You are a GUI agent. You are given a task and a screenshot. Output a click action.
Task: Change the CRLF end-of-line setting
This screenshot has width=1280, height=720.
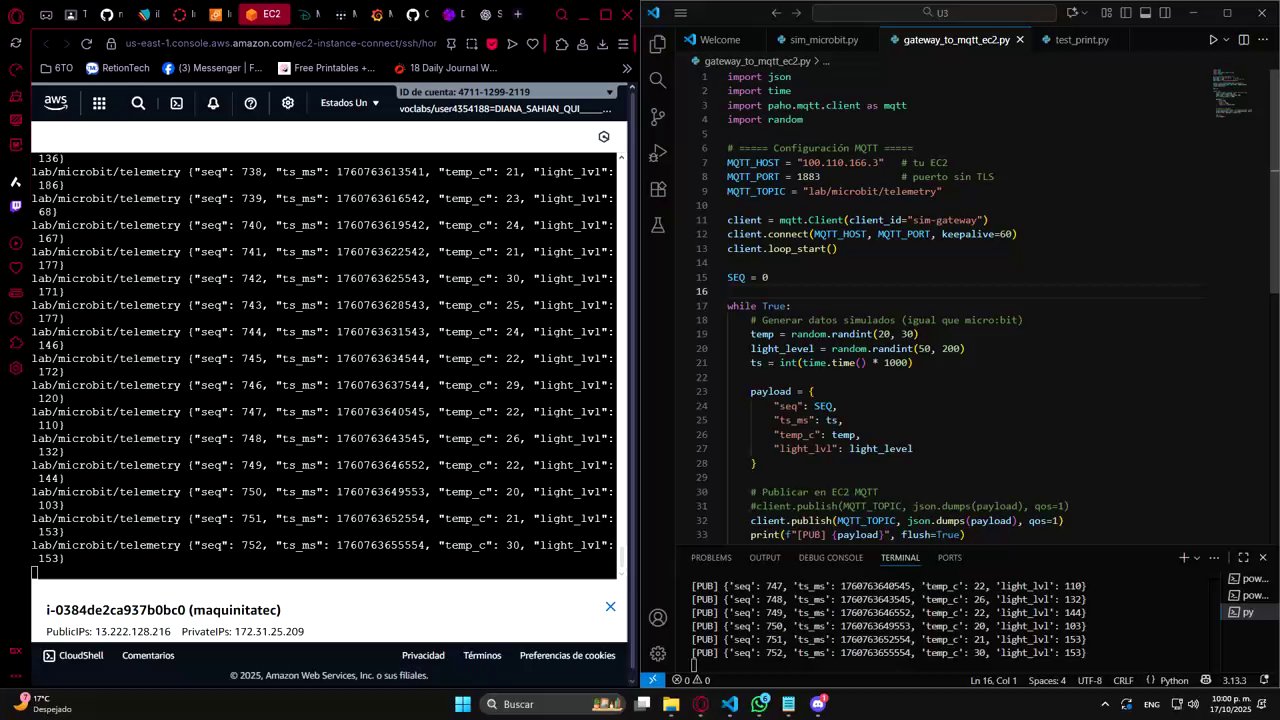click(x=1123, y=680)
